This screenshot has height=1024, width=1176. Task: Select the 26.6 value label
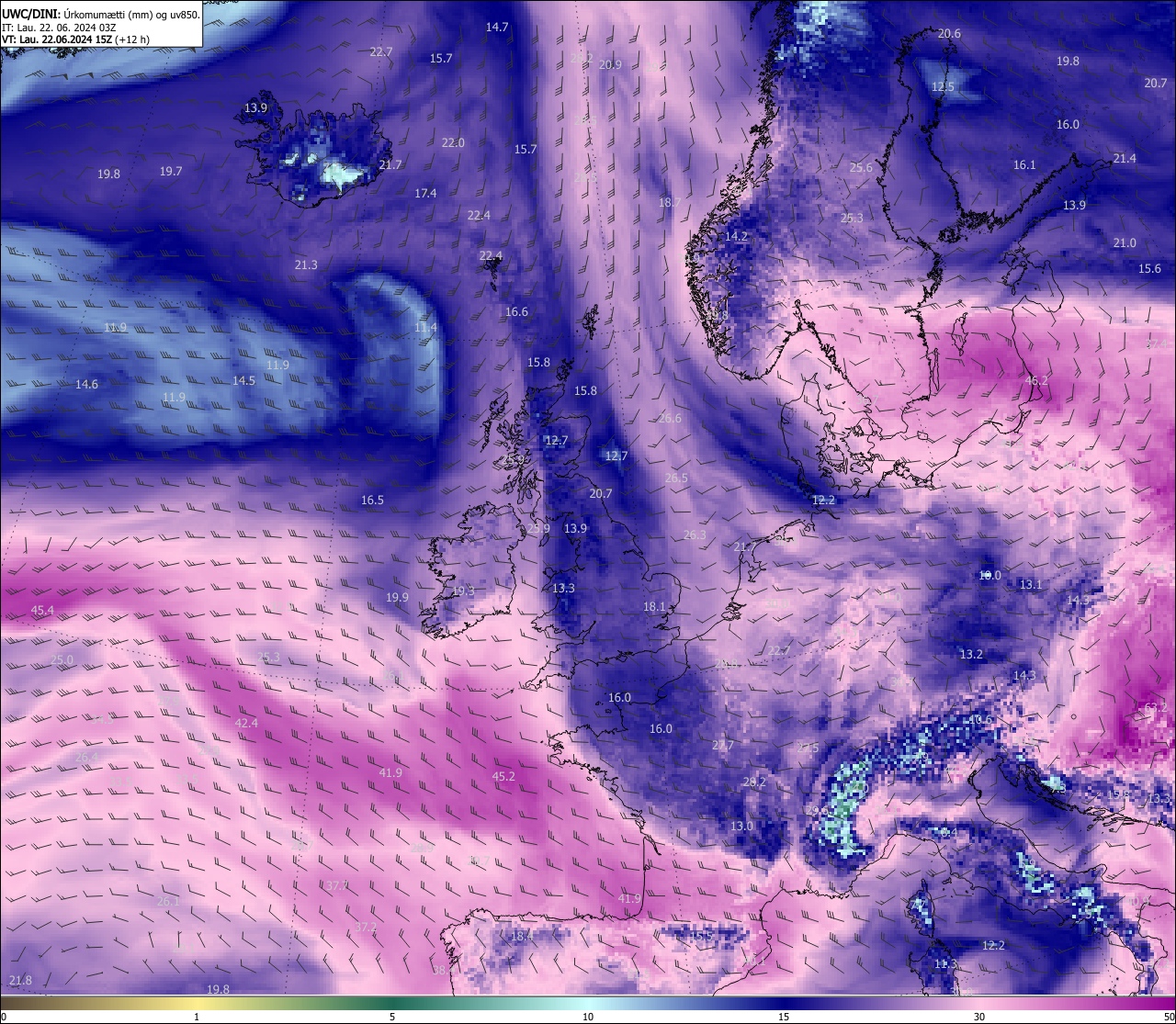click(x=670, y=419)
